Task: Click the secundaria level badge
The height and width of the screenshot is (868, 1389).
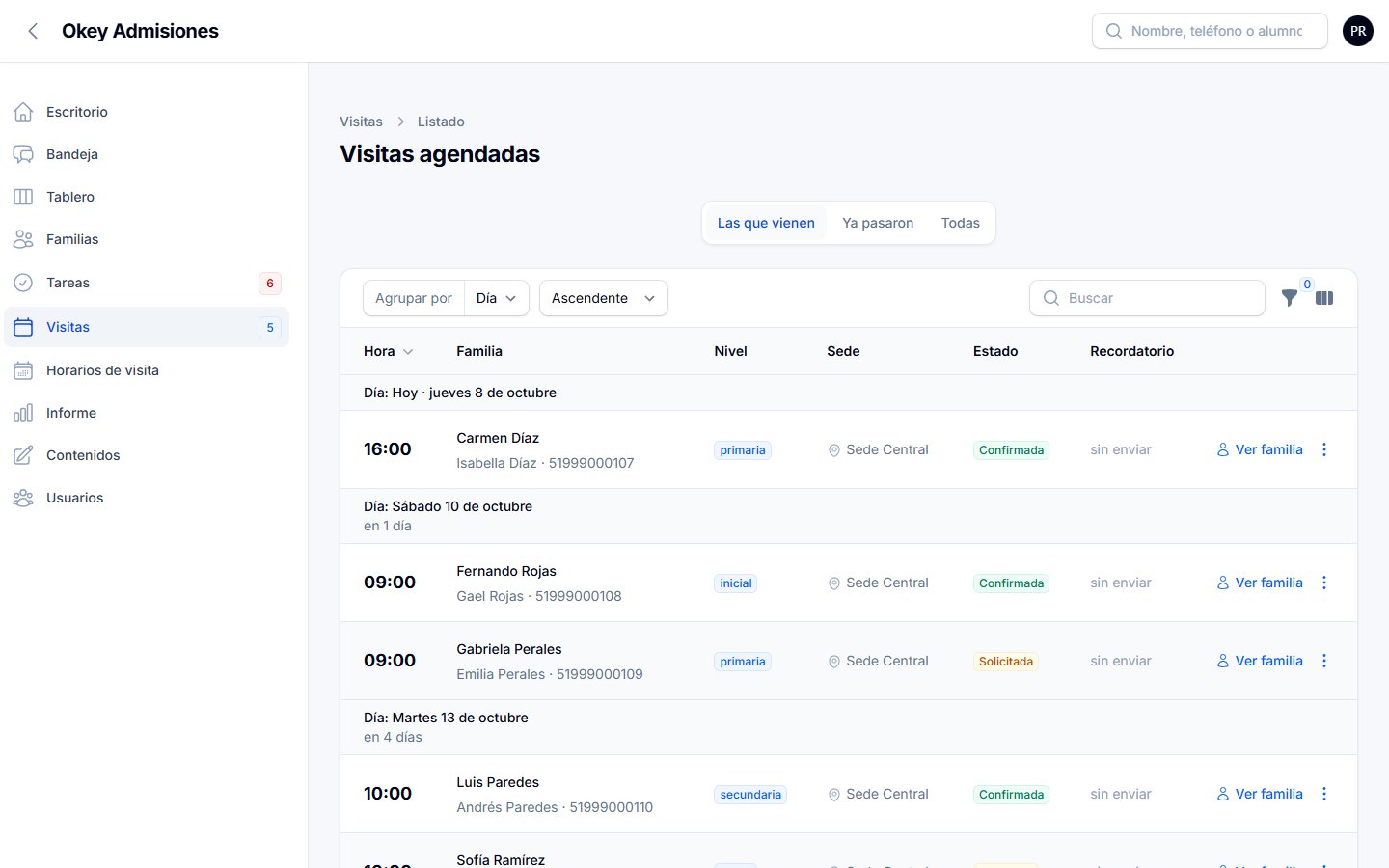Action: click(750, 795)
